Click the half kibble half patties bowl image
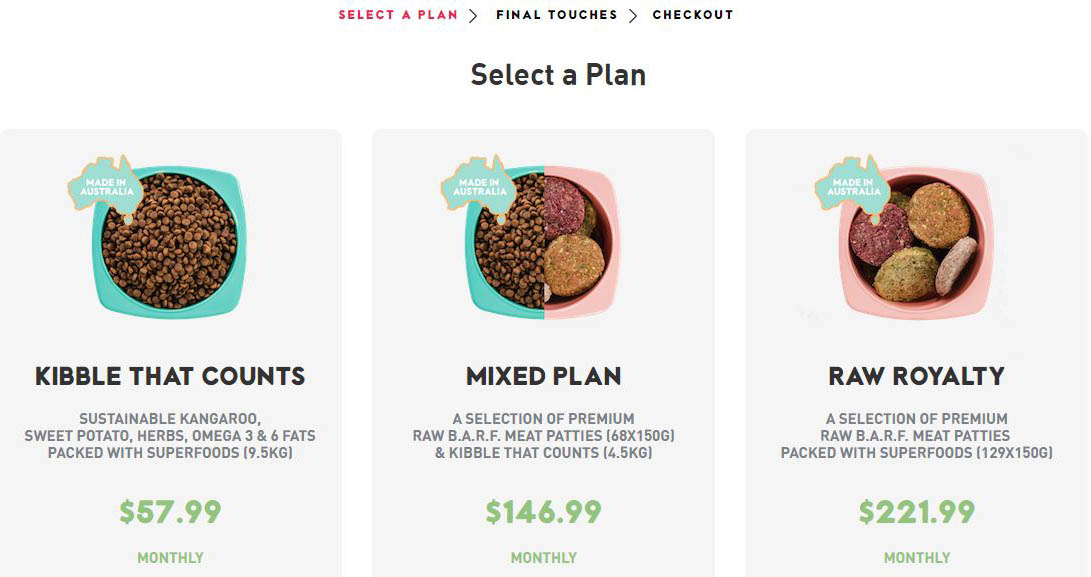 tap(545, 241)
